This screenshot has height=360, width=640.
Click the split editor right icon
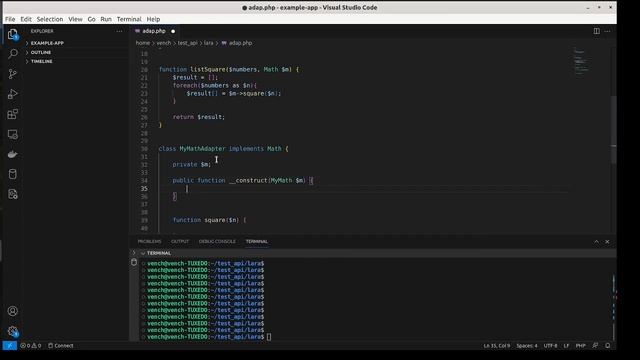click(596, 31)
